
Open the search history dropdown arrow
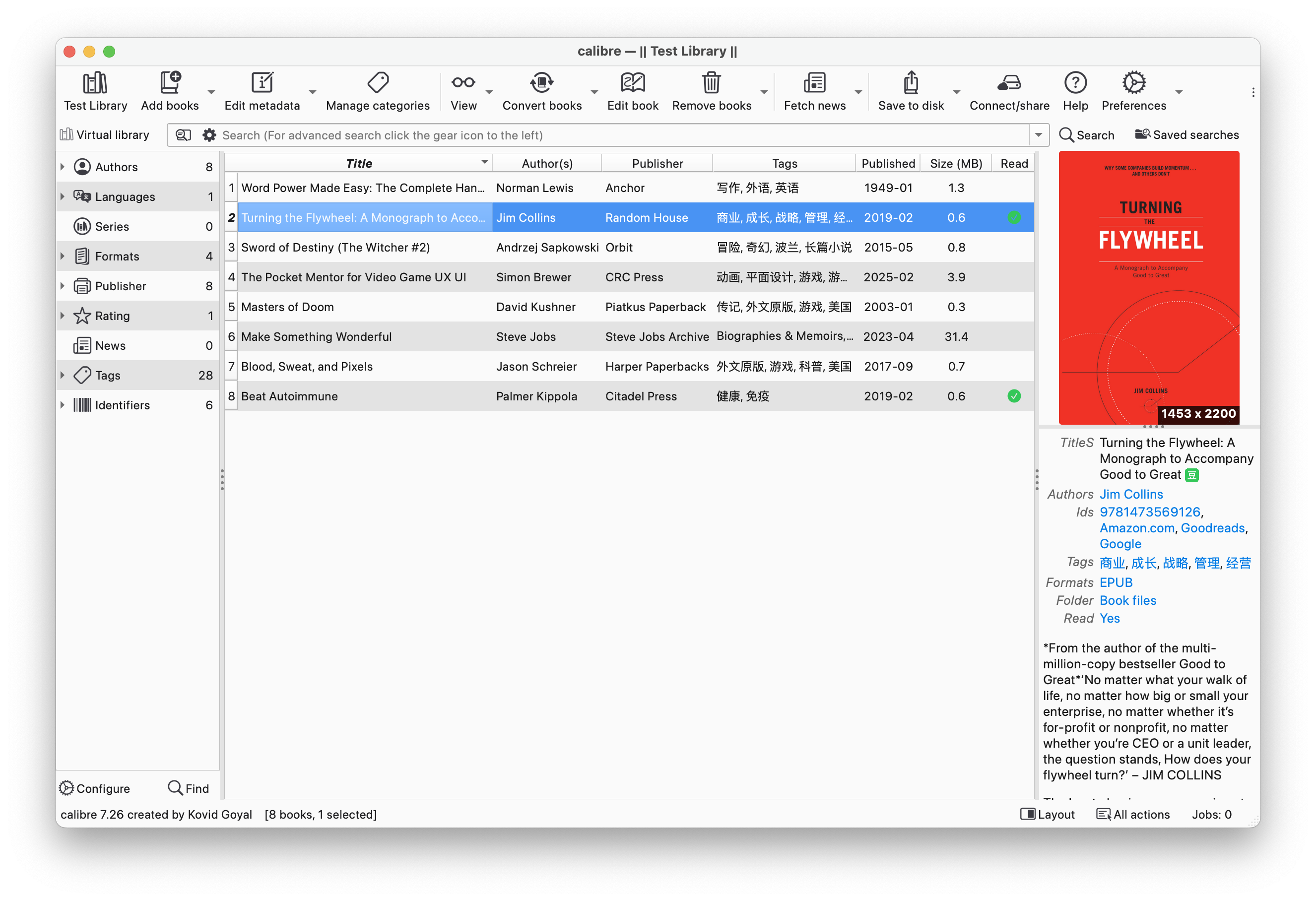click(1038, 135)
